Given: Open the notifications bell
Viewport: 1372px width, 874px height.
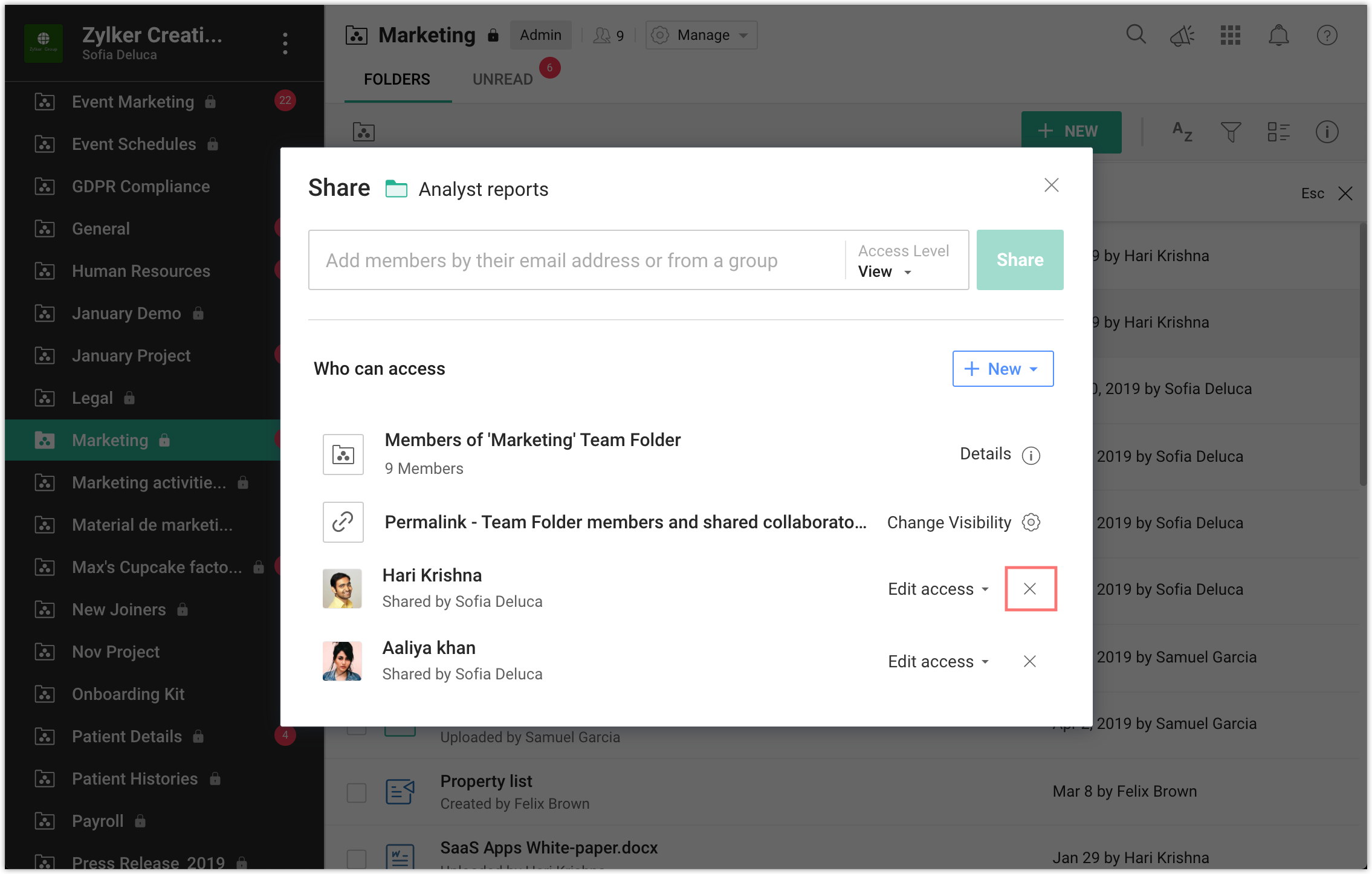Looking at the screenshot, I should (x=1278, y=35).
